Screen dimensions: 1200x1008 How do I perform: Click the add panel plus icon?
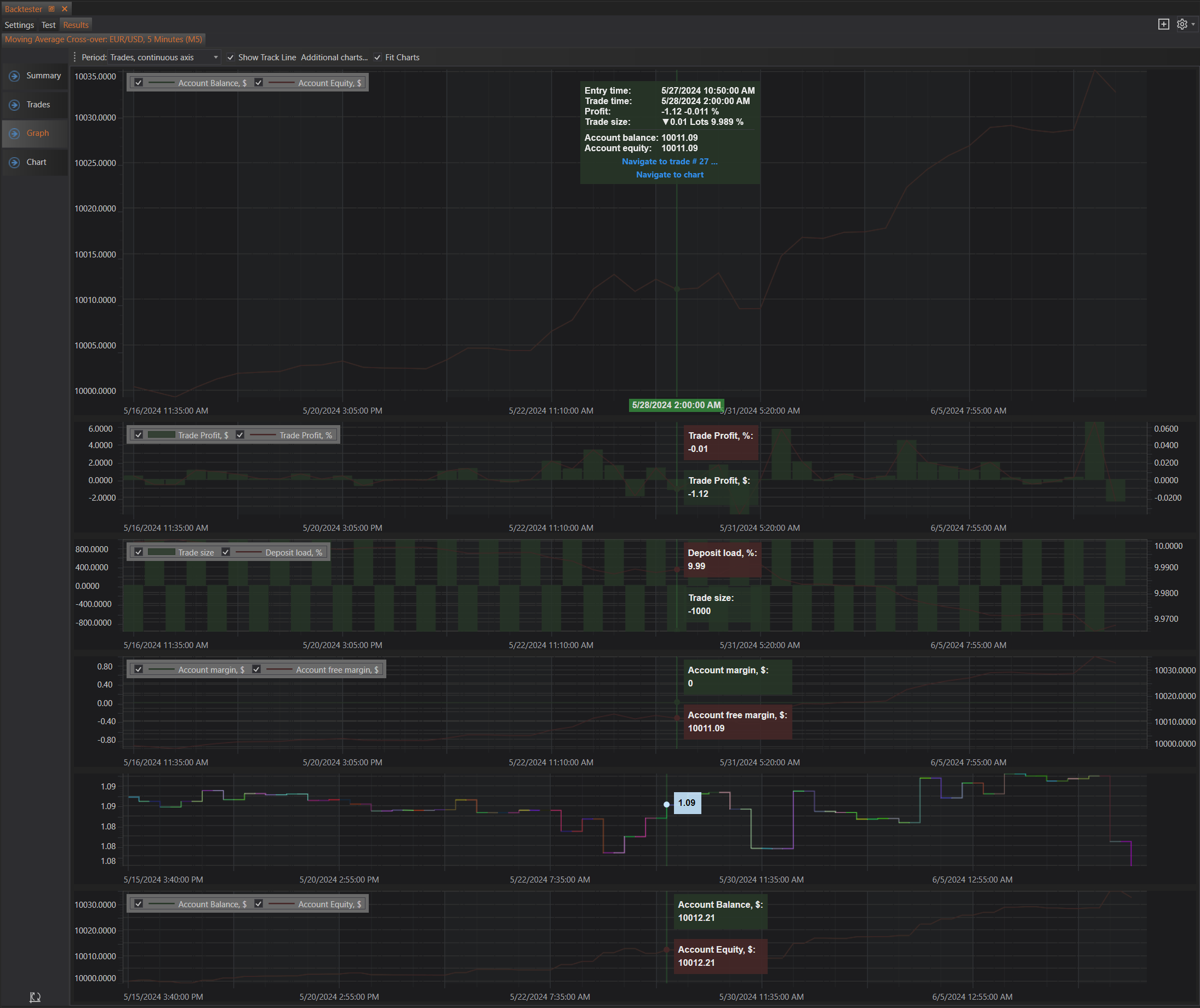tap(1163, 24)
